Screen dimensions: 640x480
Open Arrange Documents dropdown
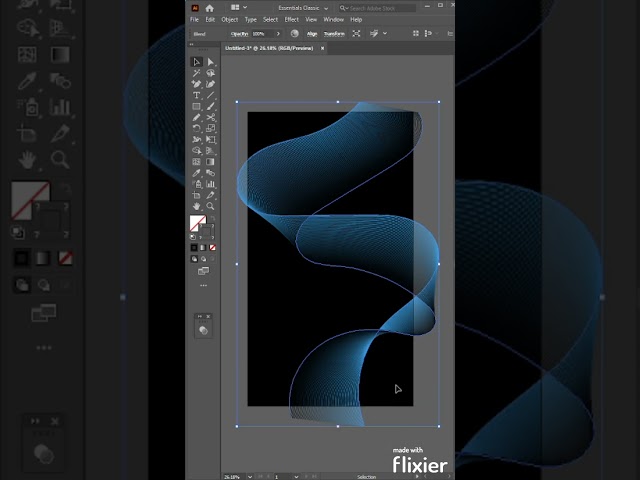pyautogui.click(x=239, y=7)
